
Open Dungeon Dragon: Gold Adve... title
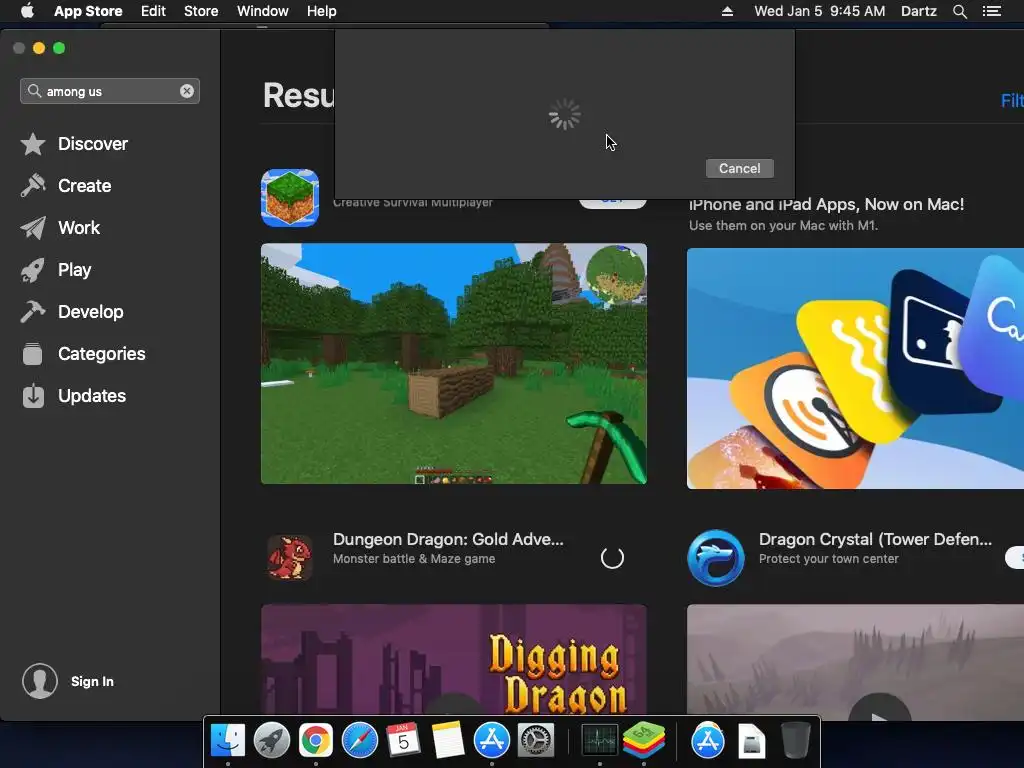tap(448, 539)
